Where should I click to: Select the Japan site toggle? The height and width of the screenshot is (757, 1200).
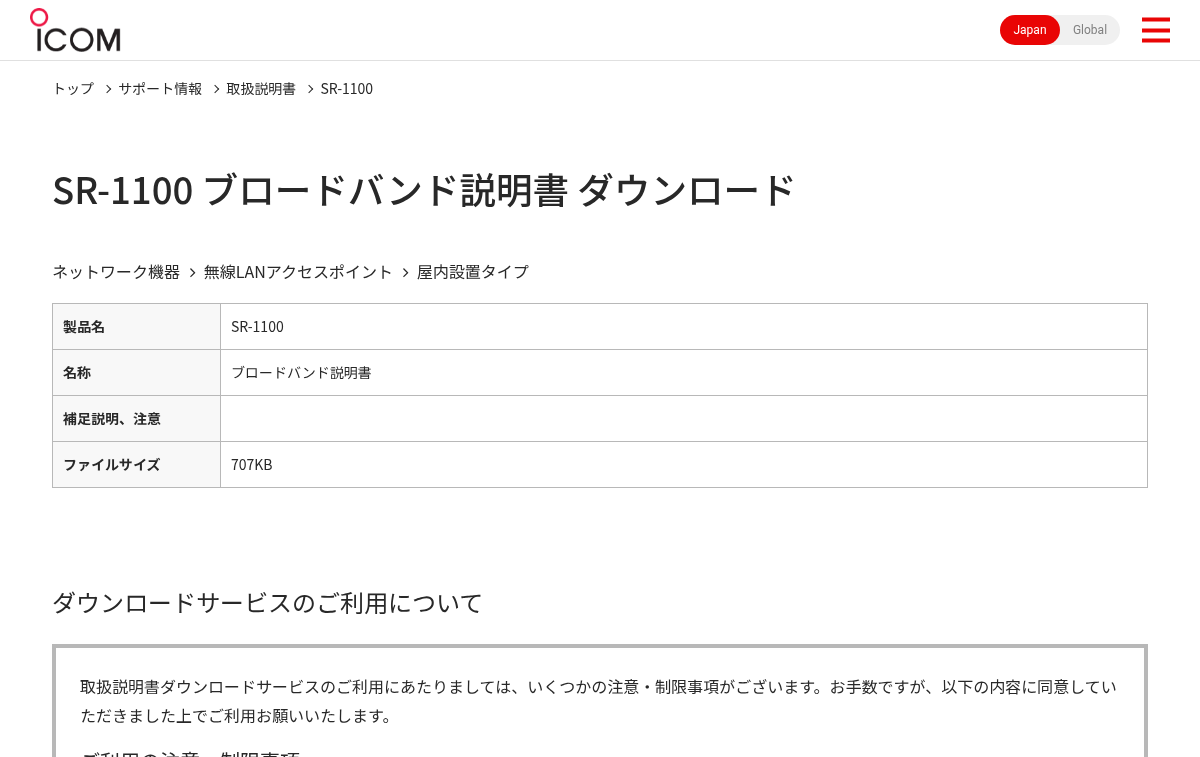coord(1030,30)
